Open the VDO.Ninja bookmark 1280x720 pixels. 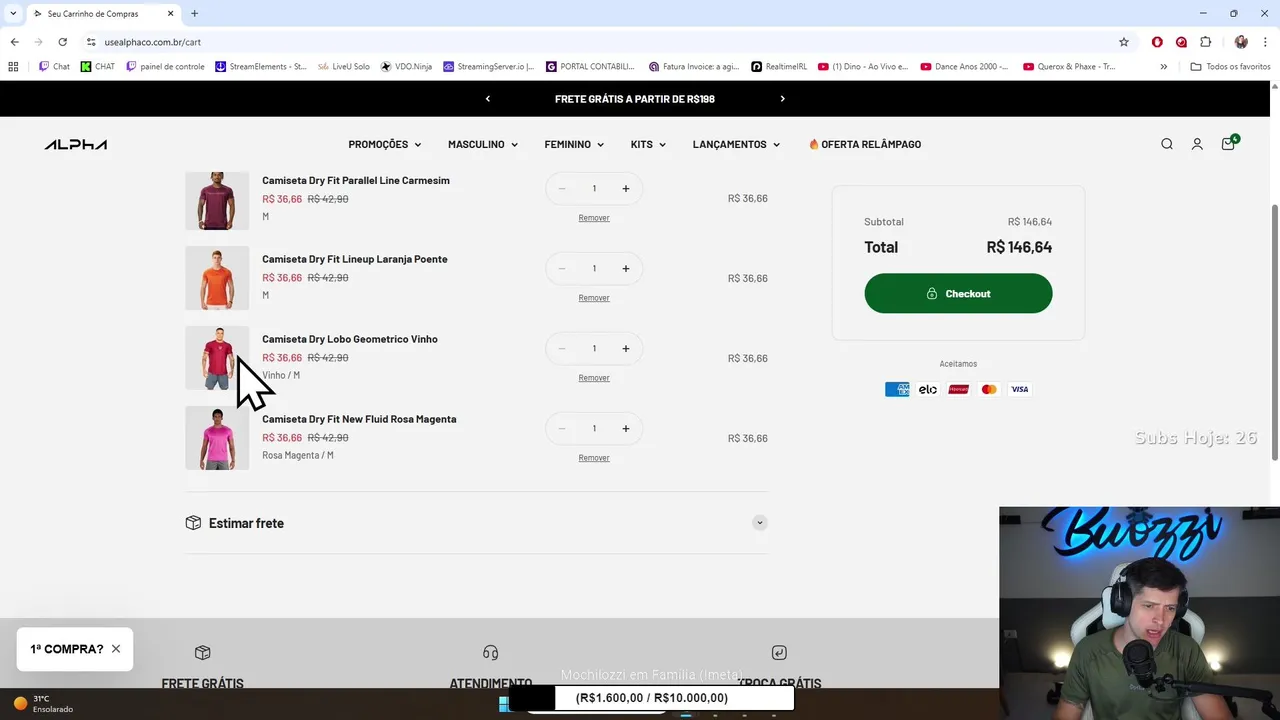pos(406,67)
